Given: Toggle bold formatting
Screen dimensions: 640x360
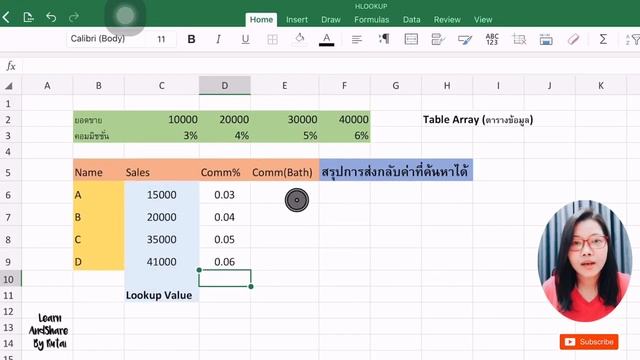Looking at the screenshot, I should 191,39.
